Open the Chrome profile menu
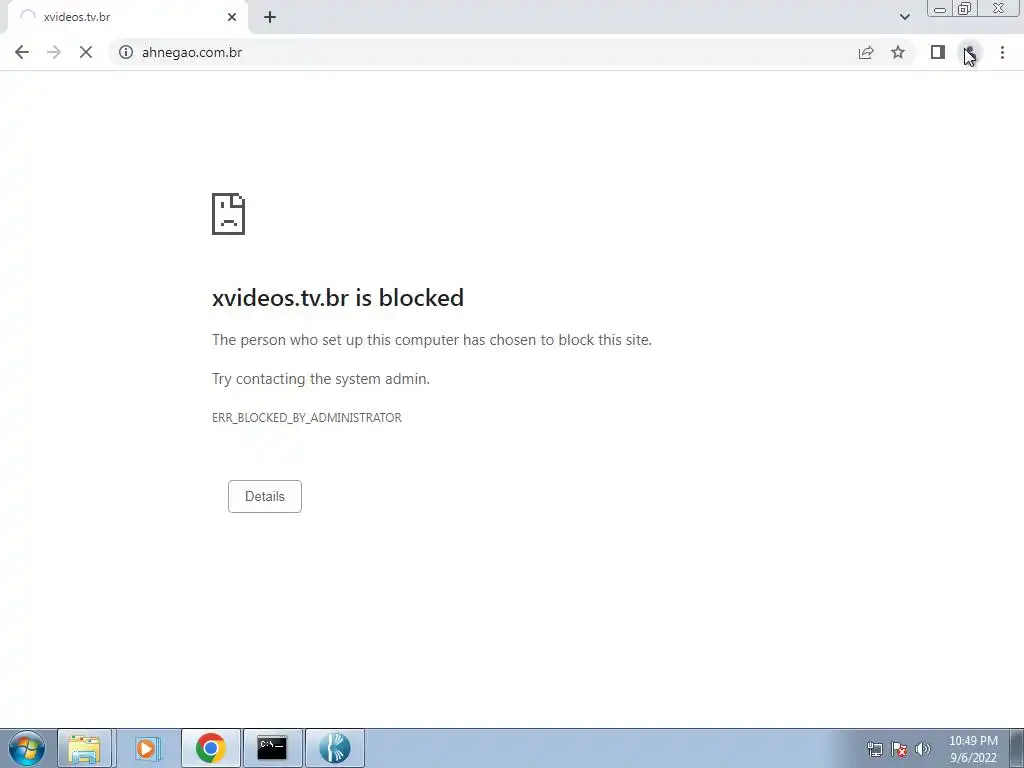1024x768 pixels. (970, 52)
